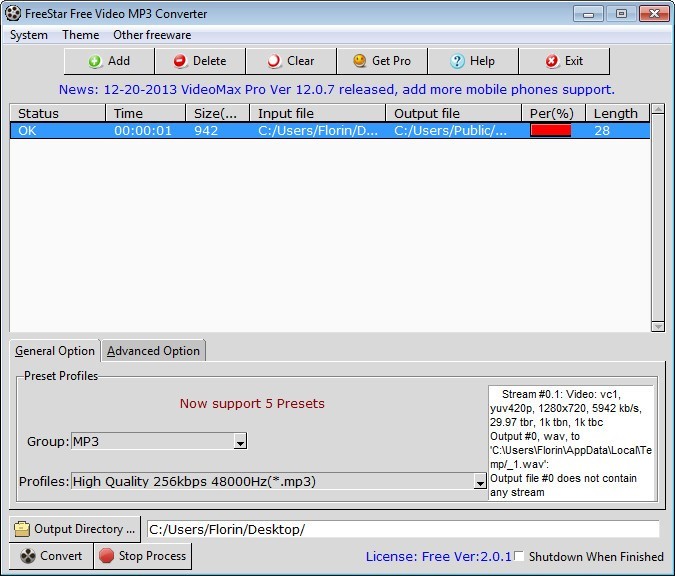
Task: Click the Stop Process red circle icon
Action: tap(106, 556)
